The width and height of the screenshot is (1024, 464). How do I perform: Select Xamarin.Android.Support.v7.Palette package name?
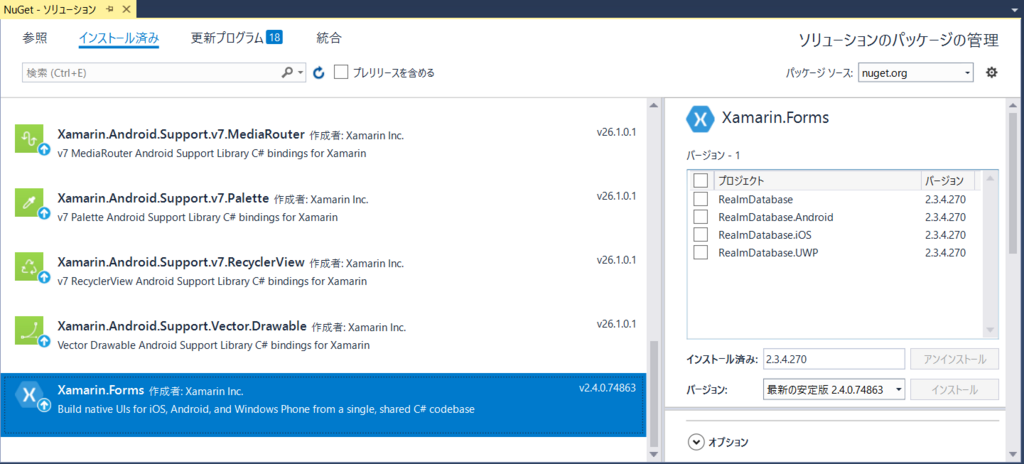point(163,198)
